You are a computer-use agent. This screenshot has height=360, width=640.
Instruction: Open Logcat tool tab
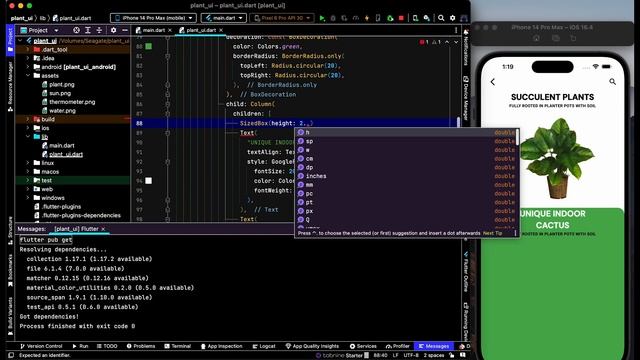[264, 346]
